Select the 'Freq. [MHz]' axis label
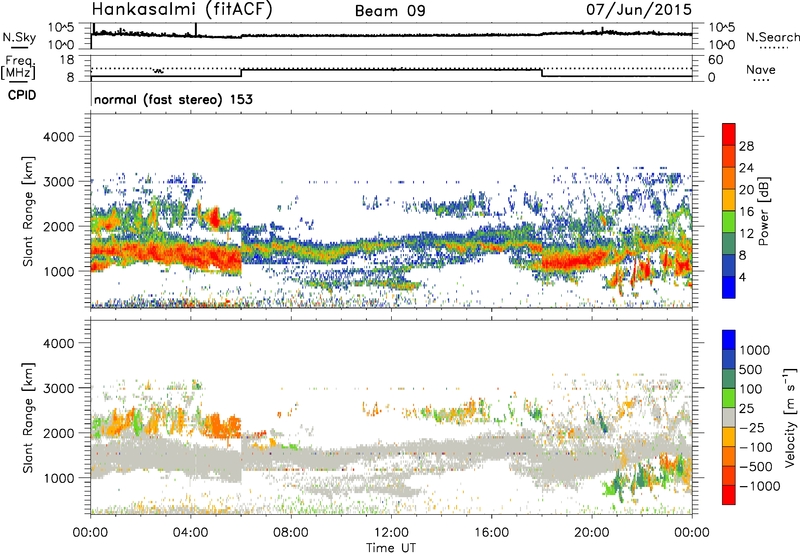 click(18, 67)
